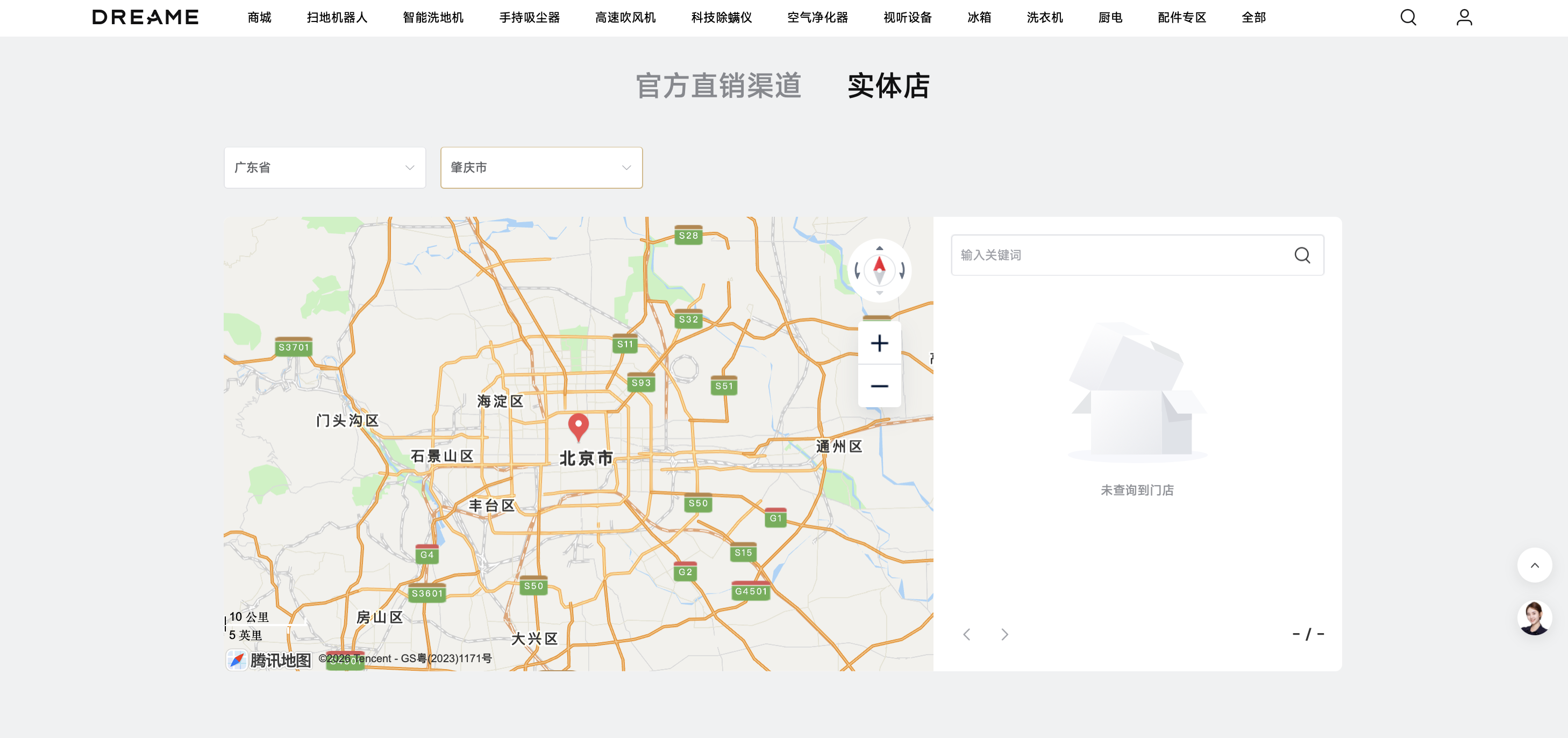The width and height of the screenshot is (1568, 738).
Task: Click the next page arrow in store list
Action: 1004,634
